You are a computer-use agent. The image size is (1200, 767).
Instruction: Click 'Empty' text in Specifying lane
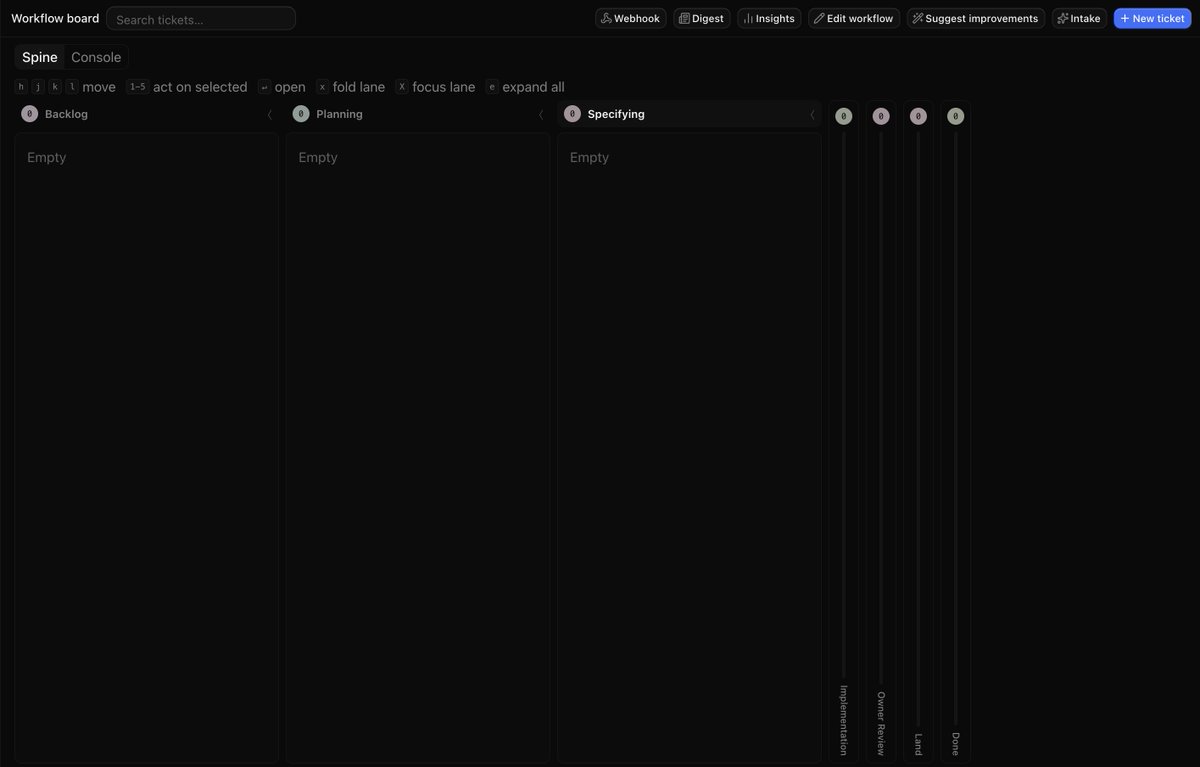point(589,157)
